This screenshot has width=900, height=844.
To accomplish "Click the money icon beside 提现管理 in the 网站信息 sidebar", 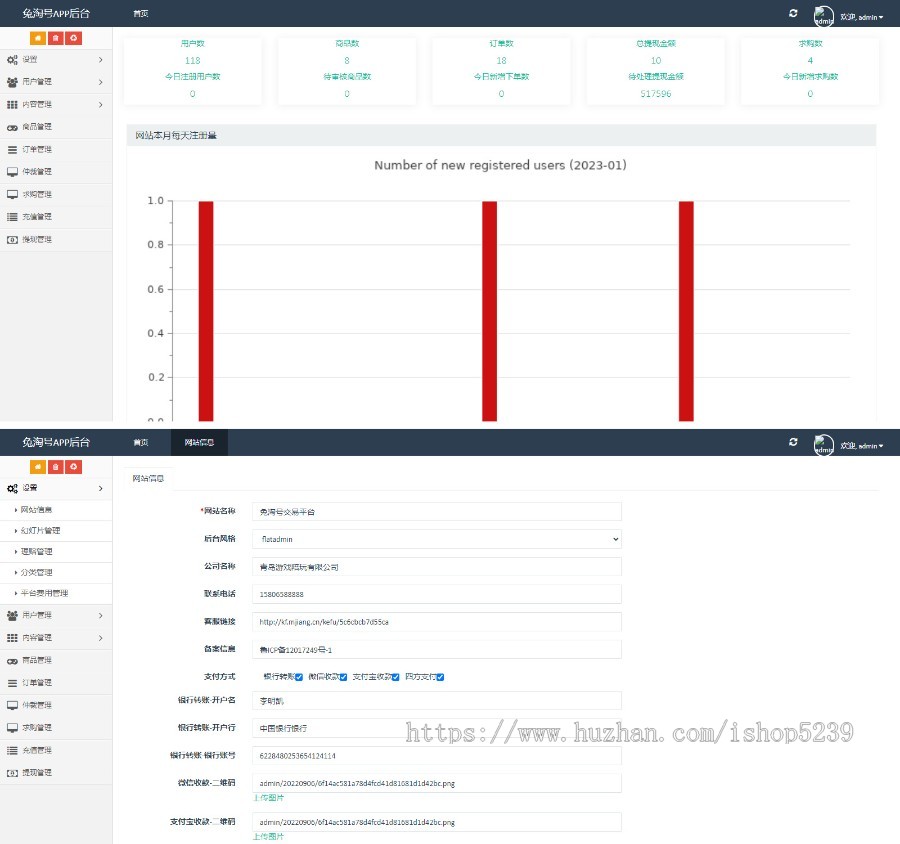I will point(12,773).
